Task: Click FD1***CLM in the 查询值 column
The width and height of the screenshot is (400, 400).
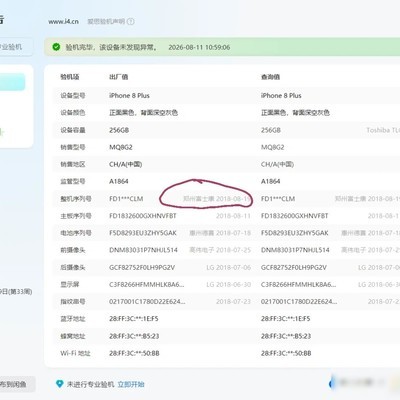Action: (278, 199)
